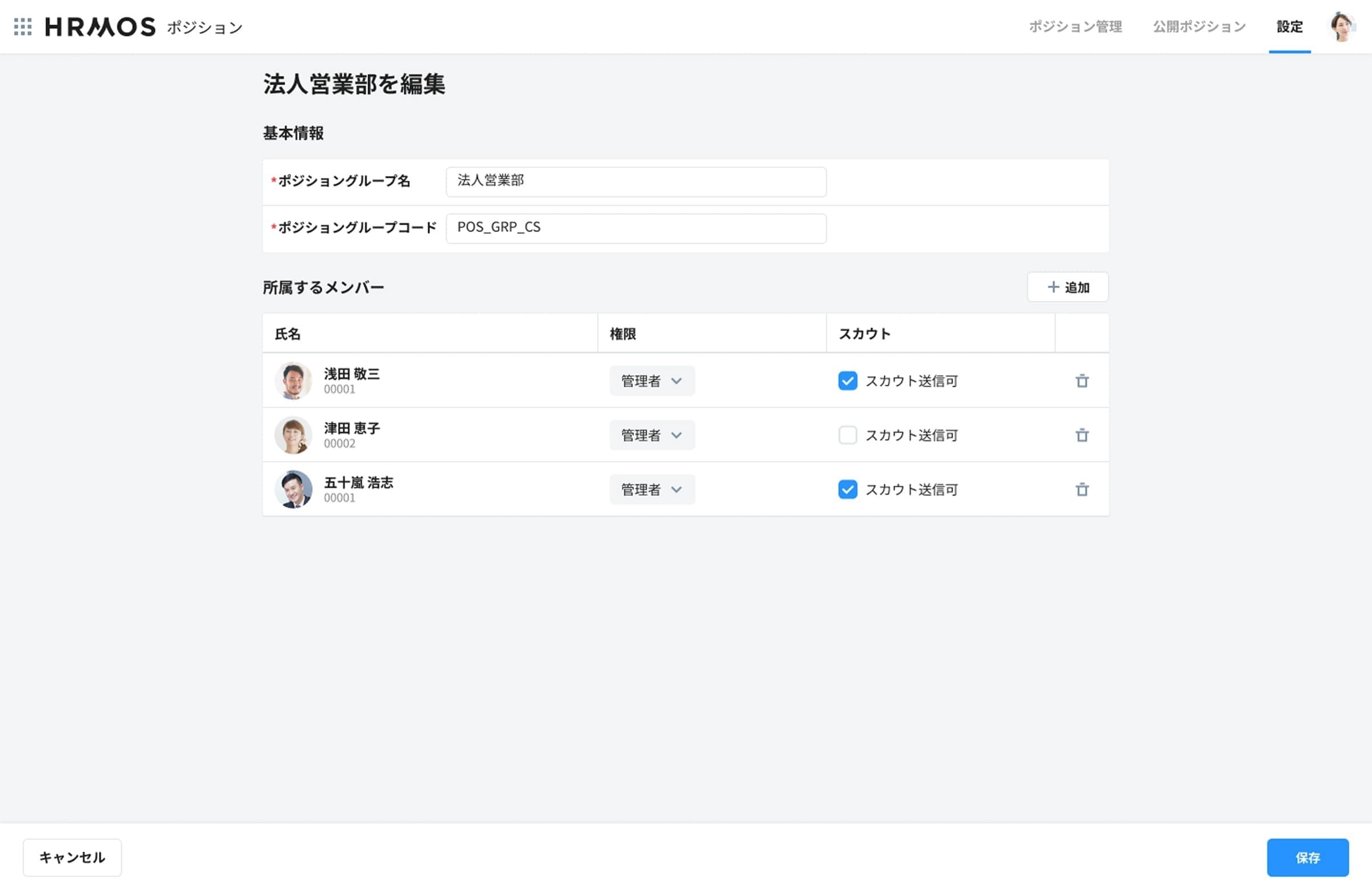Image resolution: width=1372 pixels, height=892 pixels.
Task: Click the キャンセル button
Action: 72,857
